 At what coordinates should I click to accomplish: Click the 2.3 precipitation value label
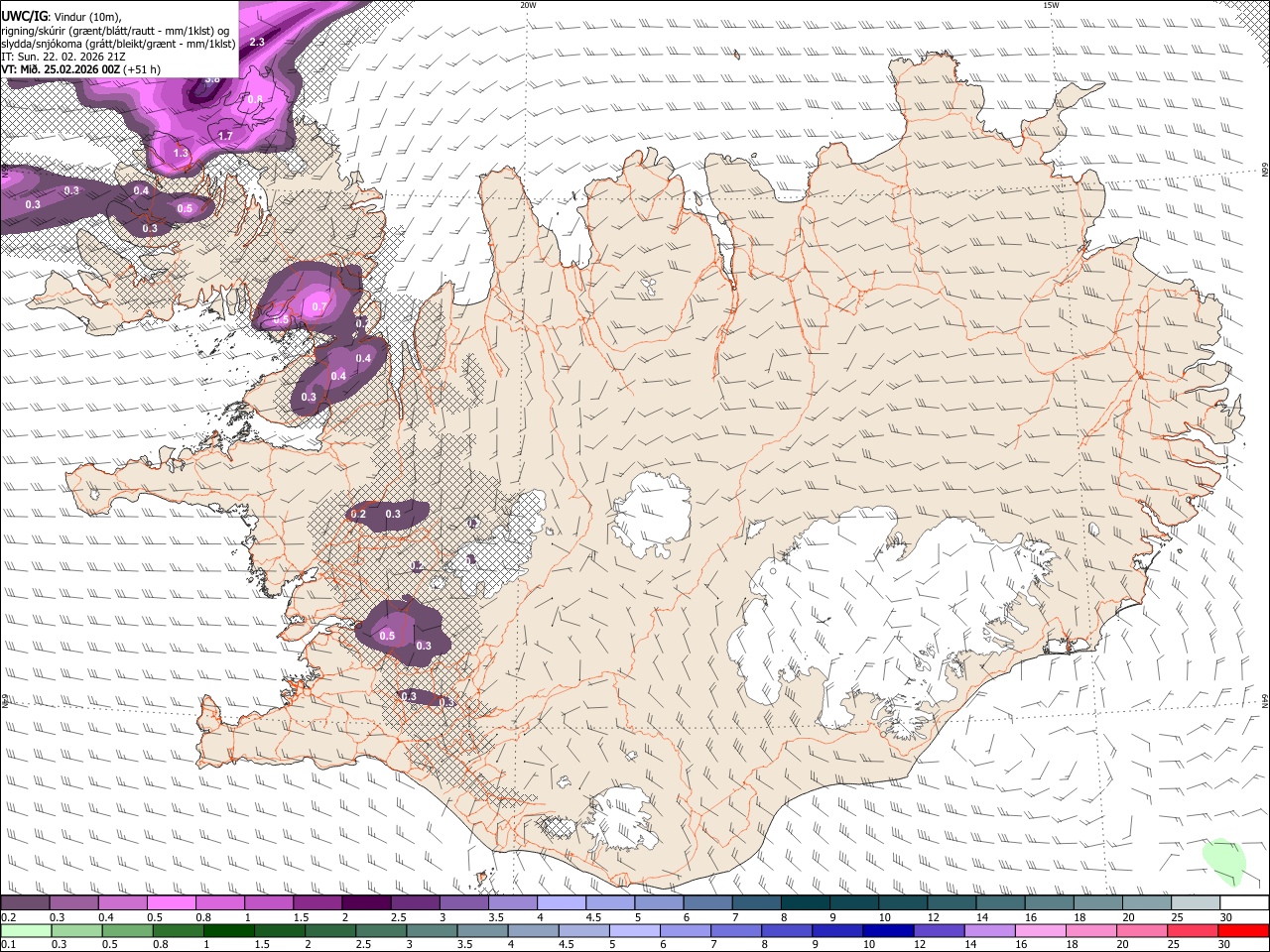click(257, 42)
